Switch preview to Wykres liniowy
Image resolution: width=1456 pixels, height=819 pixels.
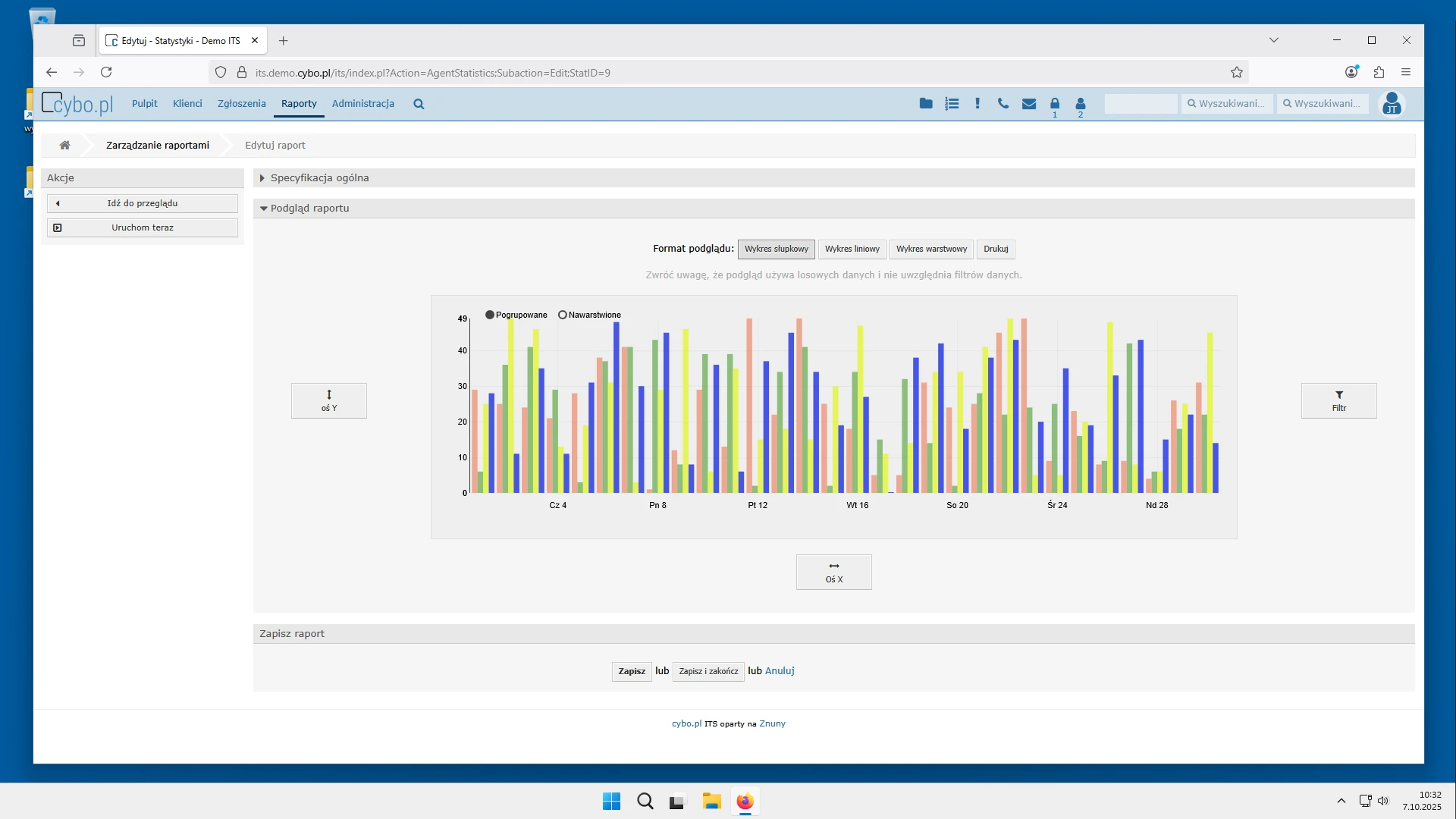tap(852, 249)
